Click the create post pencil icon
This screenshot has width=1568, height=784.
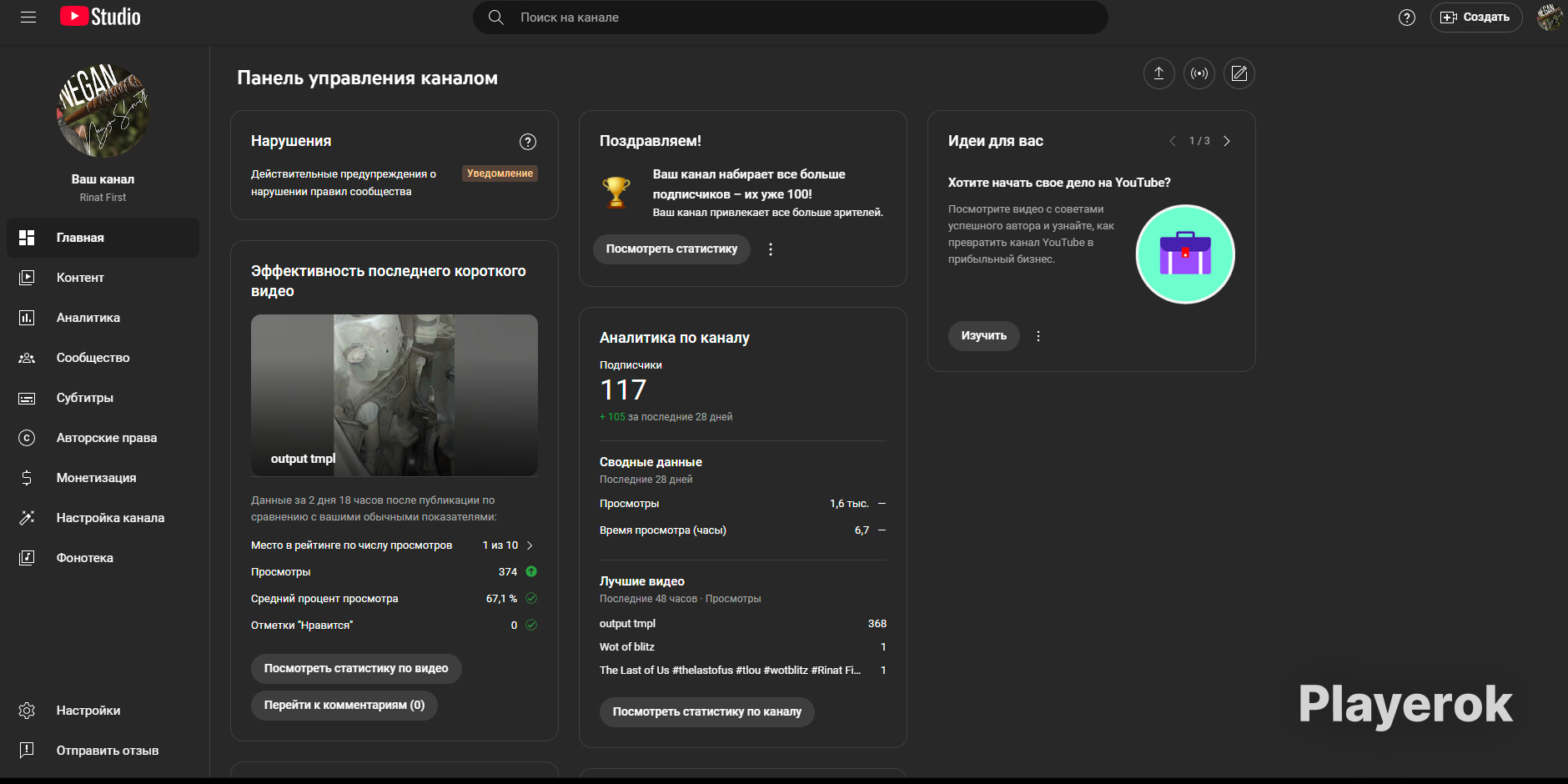point(1239,73)
